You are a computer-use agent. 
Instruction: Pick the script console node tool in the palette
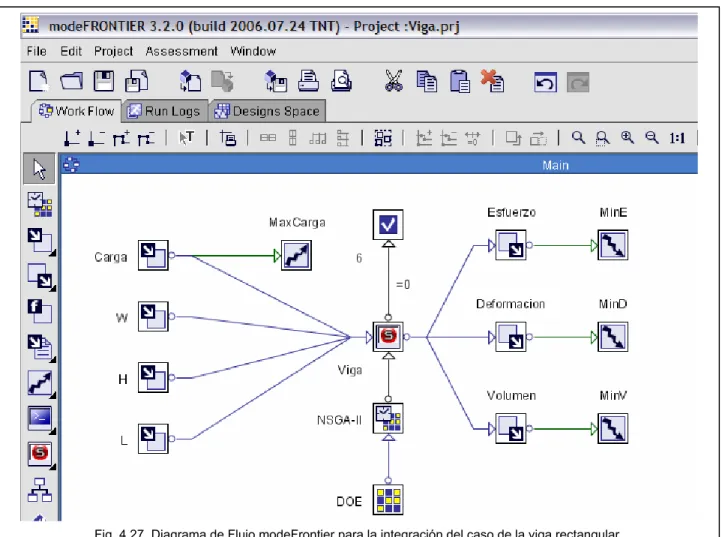click(41, 420)
